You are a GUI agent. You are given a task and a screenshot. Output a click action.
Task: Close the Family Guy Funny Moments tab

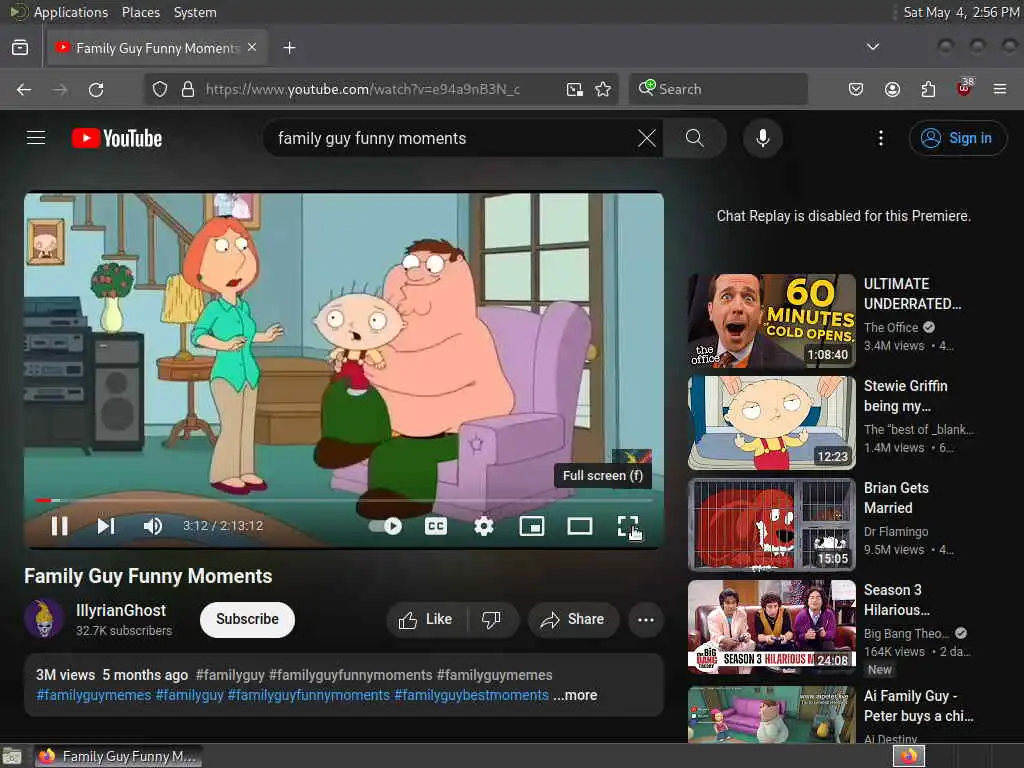coord(252,48)
